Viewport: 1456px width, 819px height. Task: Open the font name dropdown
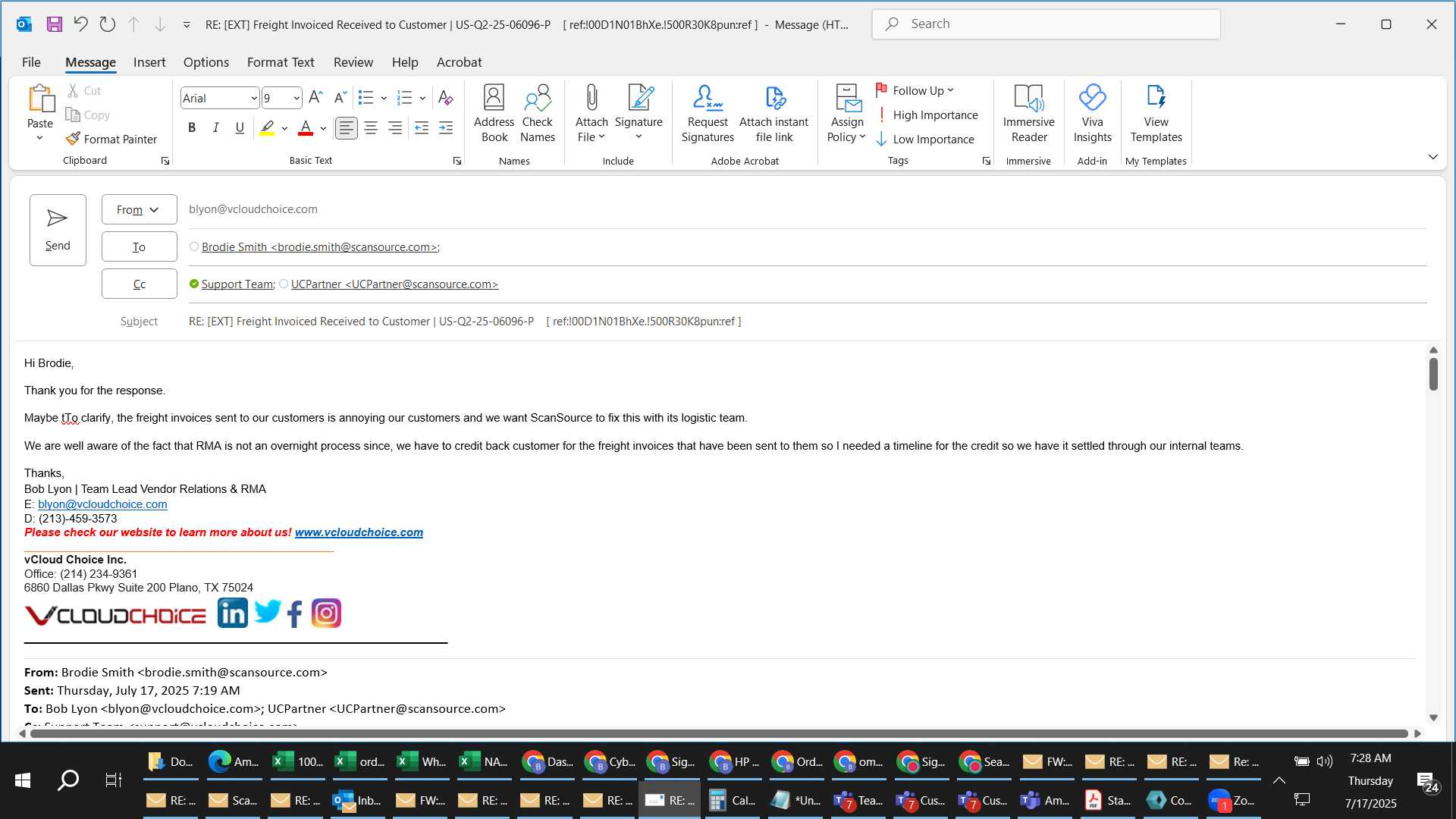253,98
